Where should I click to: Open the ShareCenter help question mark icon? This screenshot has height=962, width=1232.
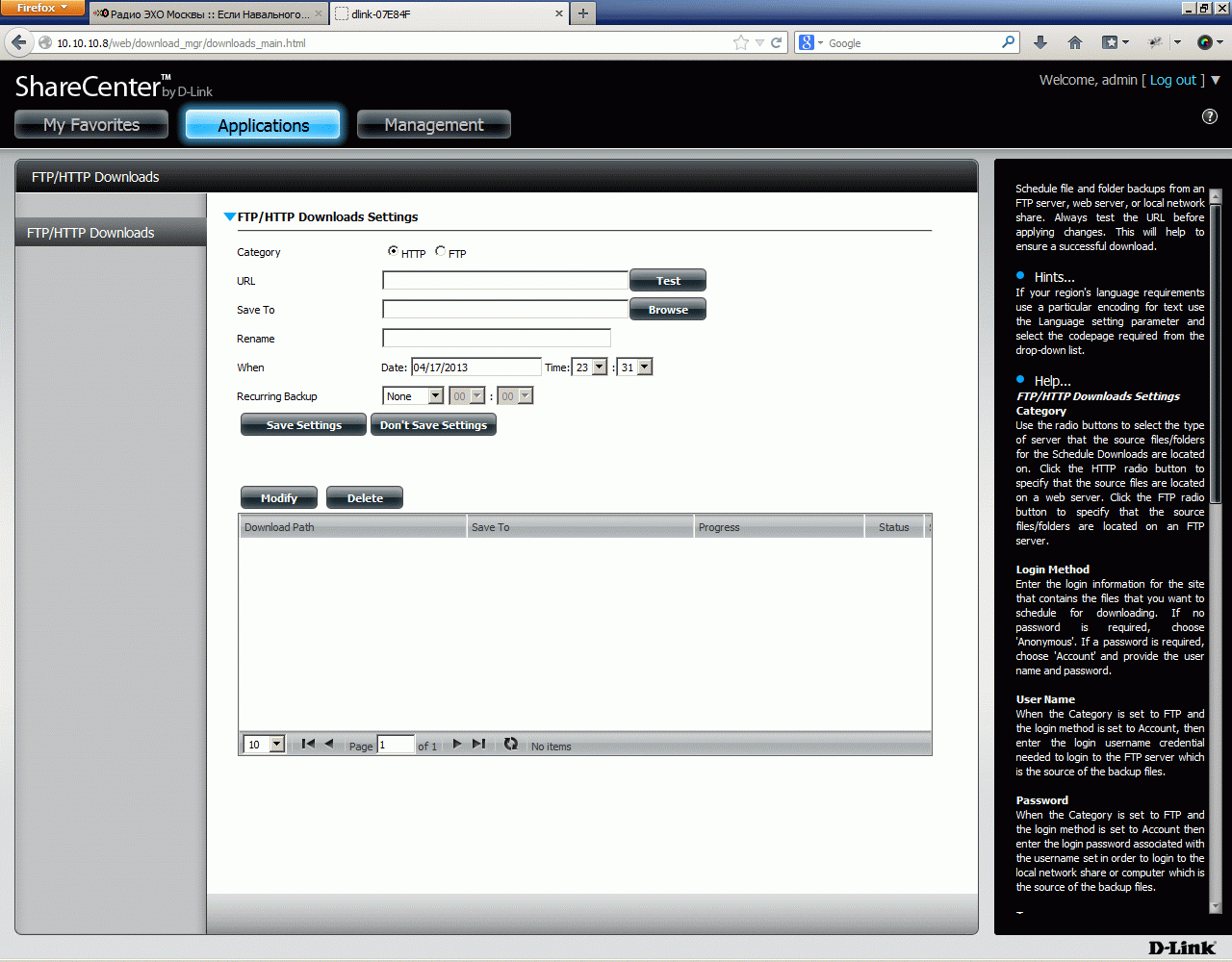tap(1210, 116)
